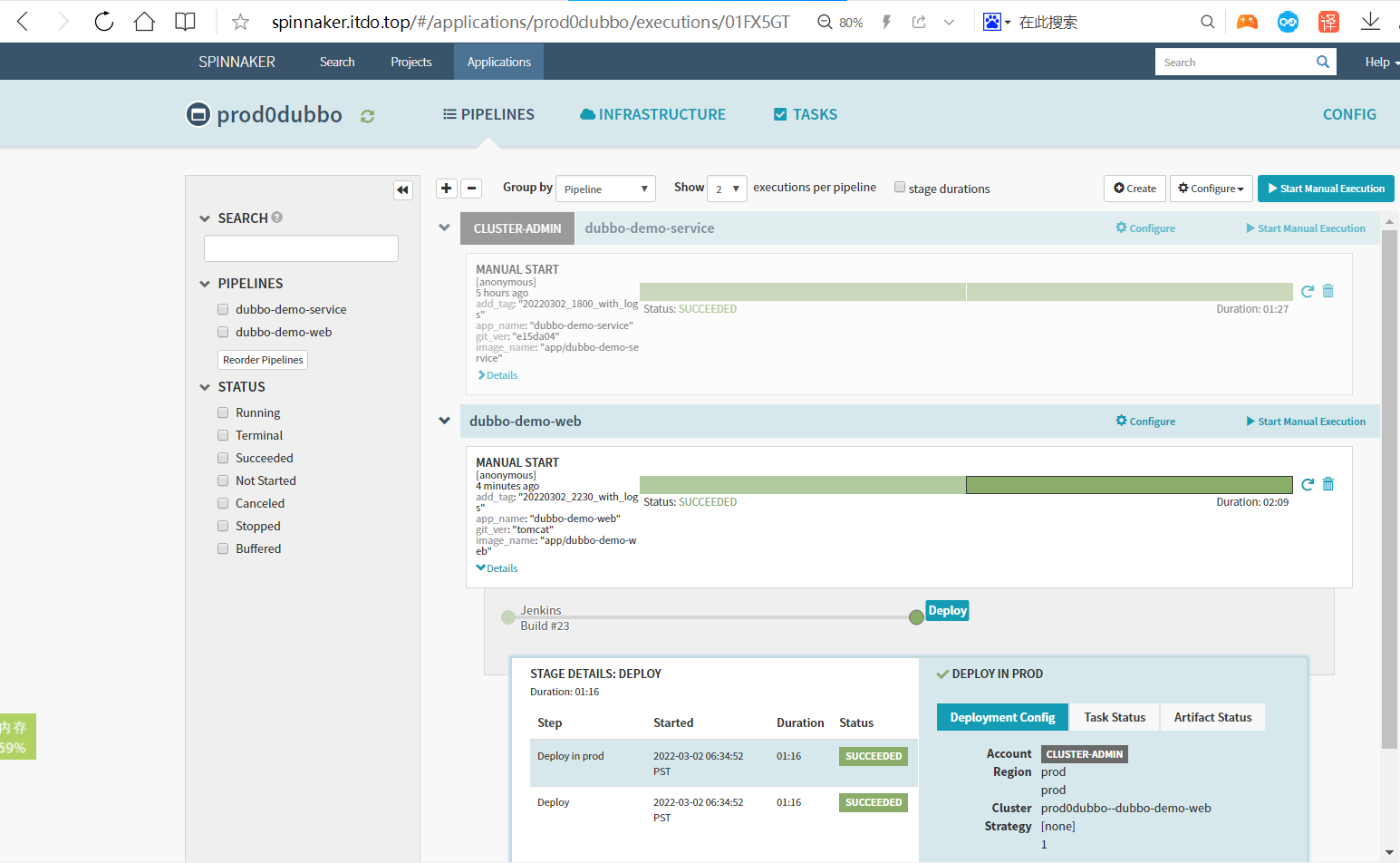This screenshot has width=1400, height=863.
Task: Collapse the filter sidebar with double-arrow icon
Action: click(403, 189)
